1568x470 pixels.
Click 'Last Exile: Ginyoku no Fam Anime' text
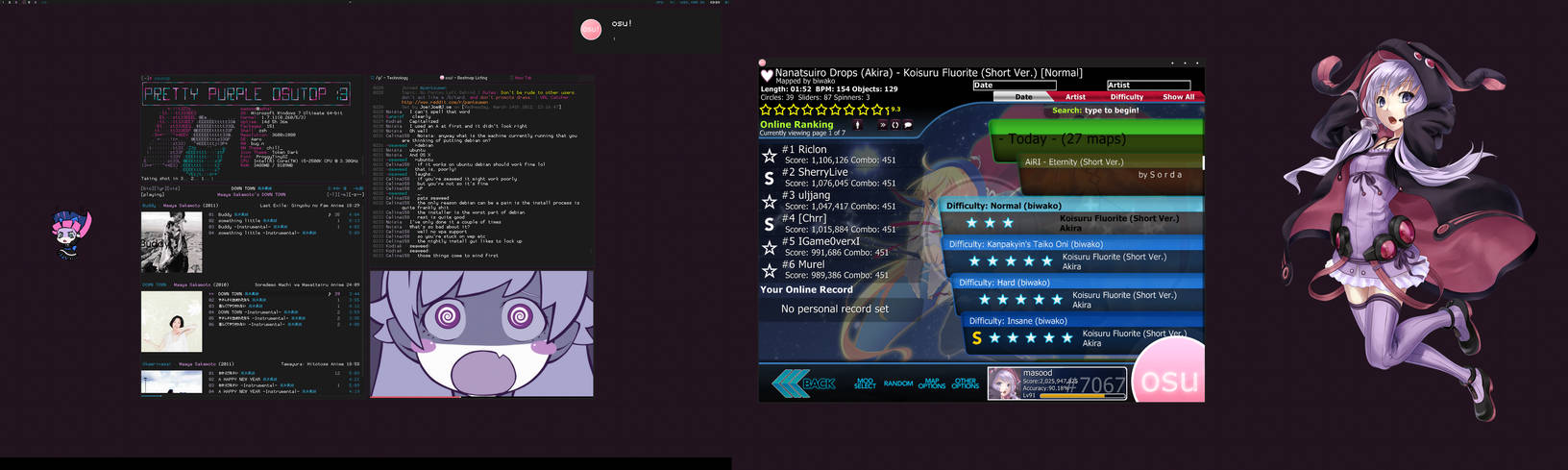(x=302, y=205)
